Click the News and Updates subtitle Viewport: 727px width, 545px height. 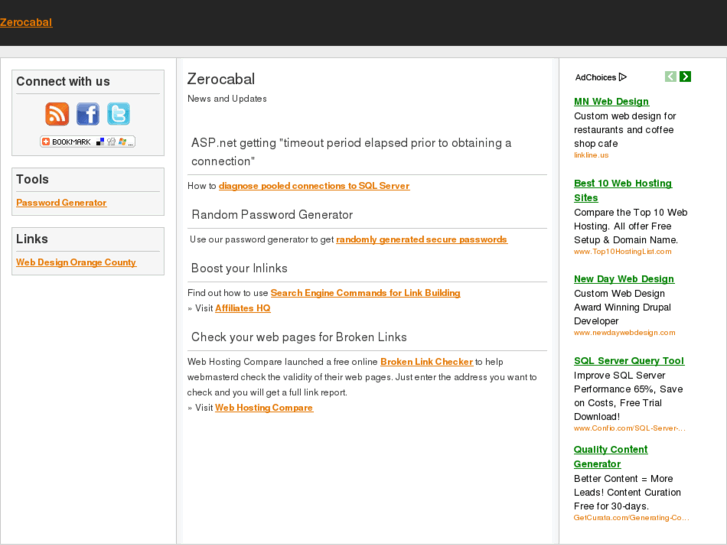tap(227, 99)
